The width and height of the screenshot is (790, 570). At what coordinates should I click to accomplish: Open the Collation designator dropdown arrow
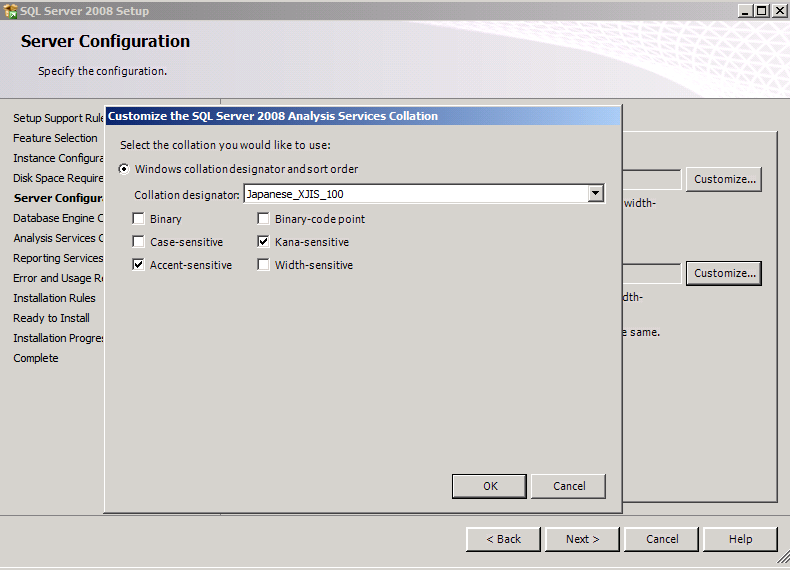596,194
